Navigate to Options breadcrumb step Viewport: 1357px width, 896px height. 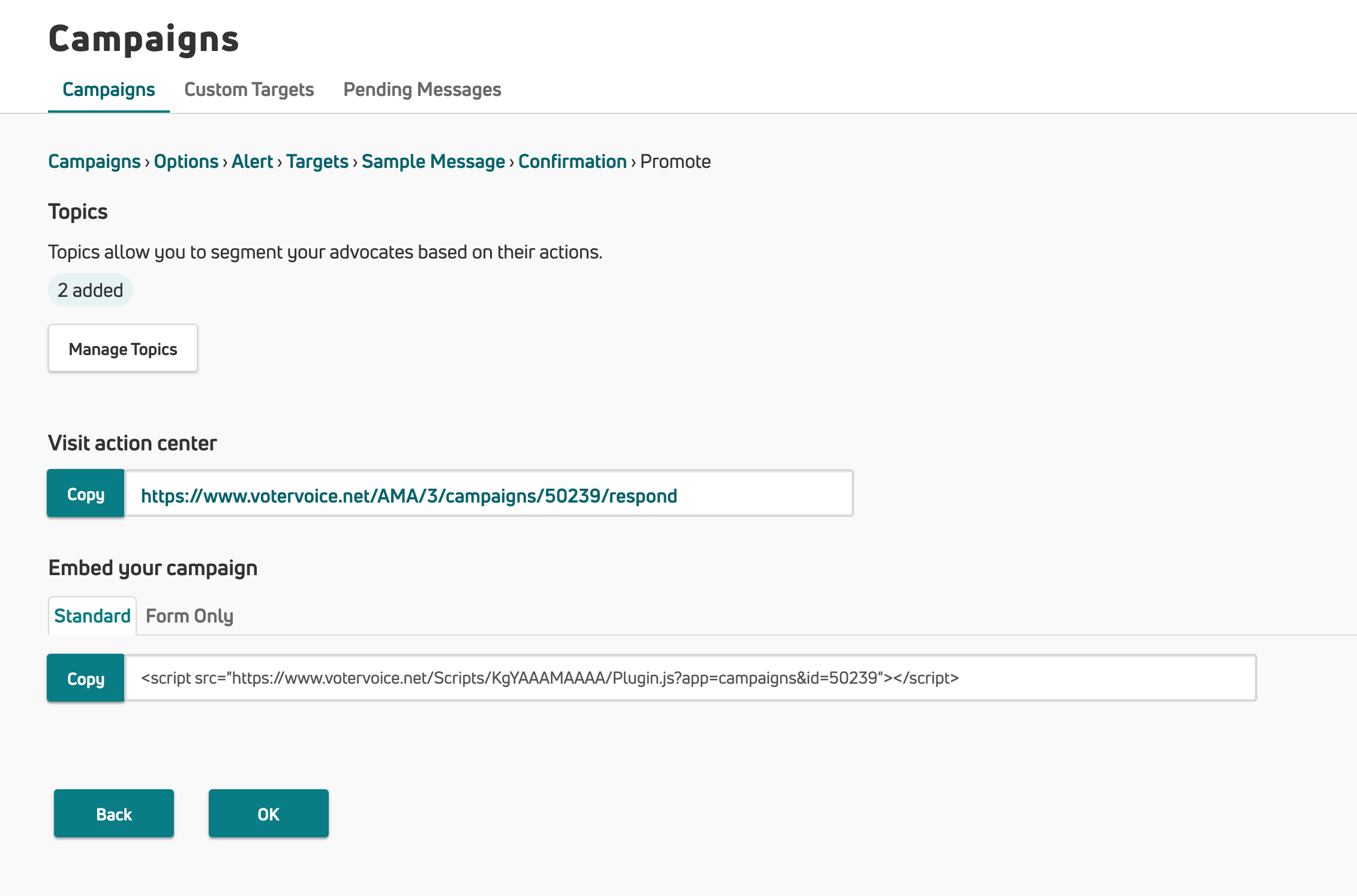186,161
